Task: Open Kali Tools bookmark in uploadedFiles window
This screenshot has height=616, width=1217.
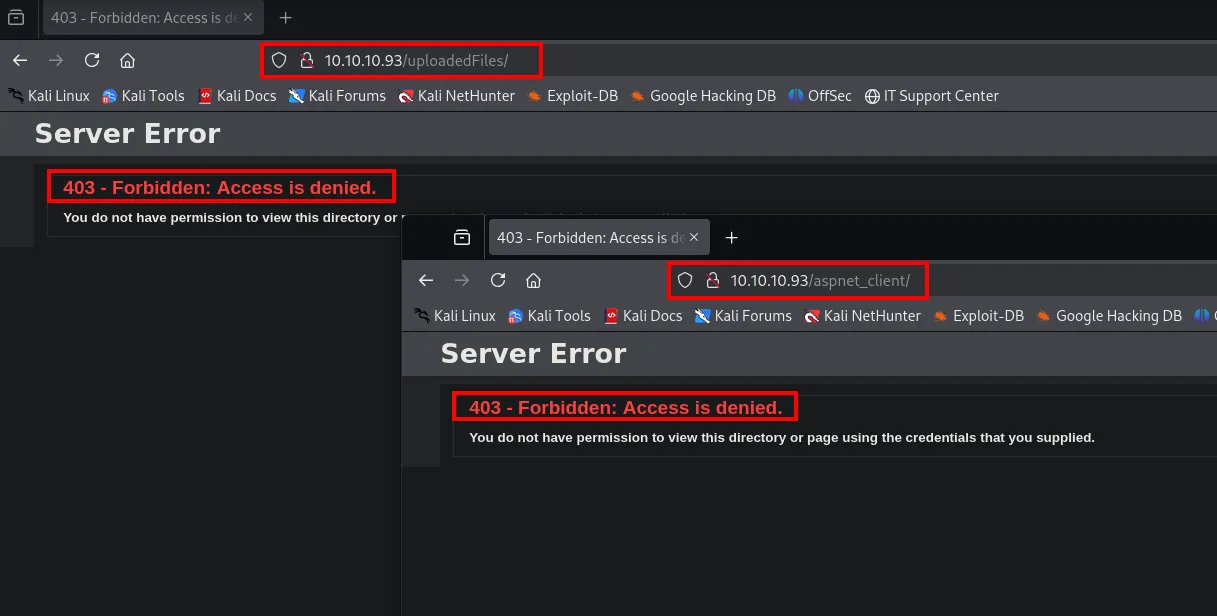Action: coord(143,96)
